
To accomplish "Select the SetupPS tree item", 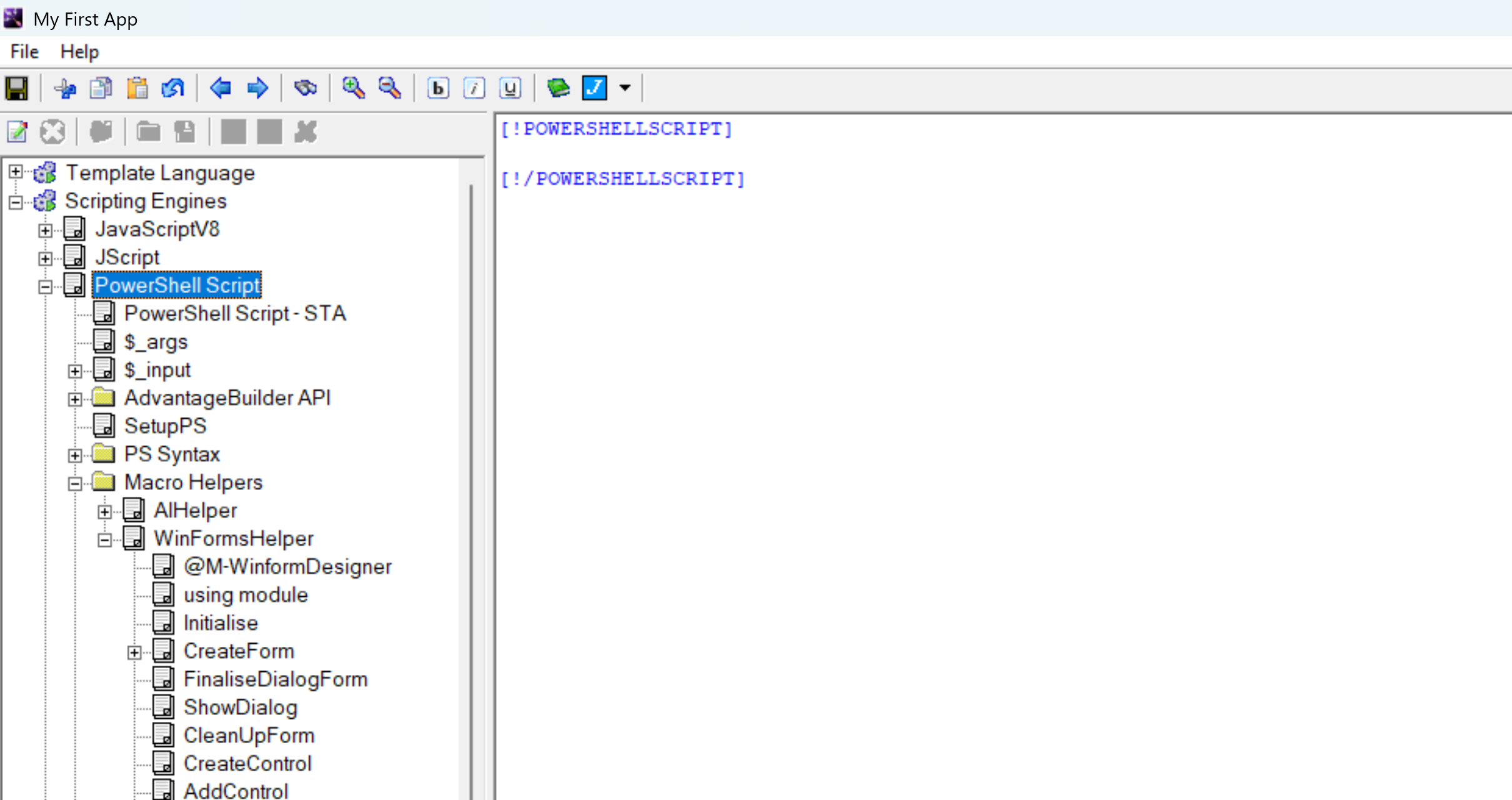I will pos(166,426).
